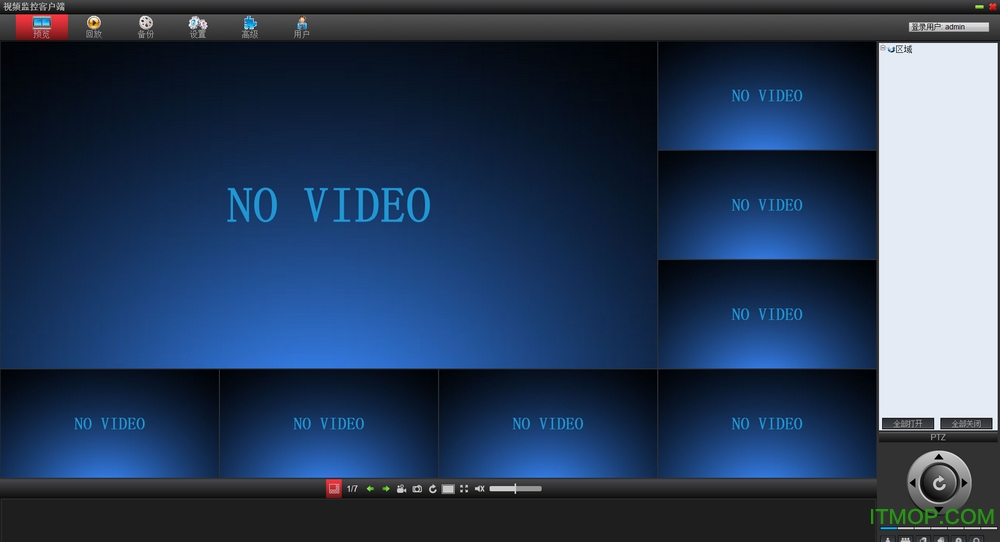Enter full screen with the expand icon
Image resolution: width=1000 pixels, height=542 pixels.
pyautogui.click(x=464, y=489)
